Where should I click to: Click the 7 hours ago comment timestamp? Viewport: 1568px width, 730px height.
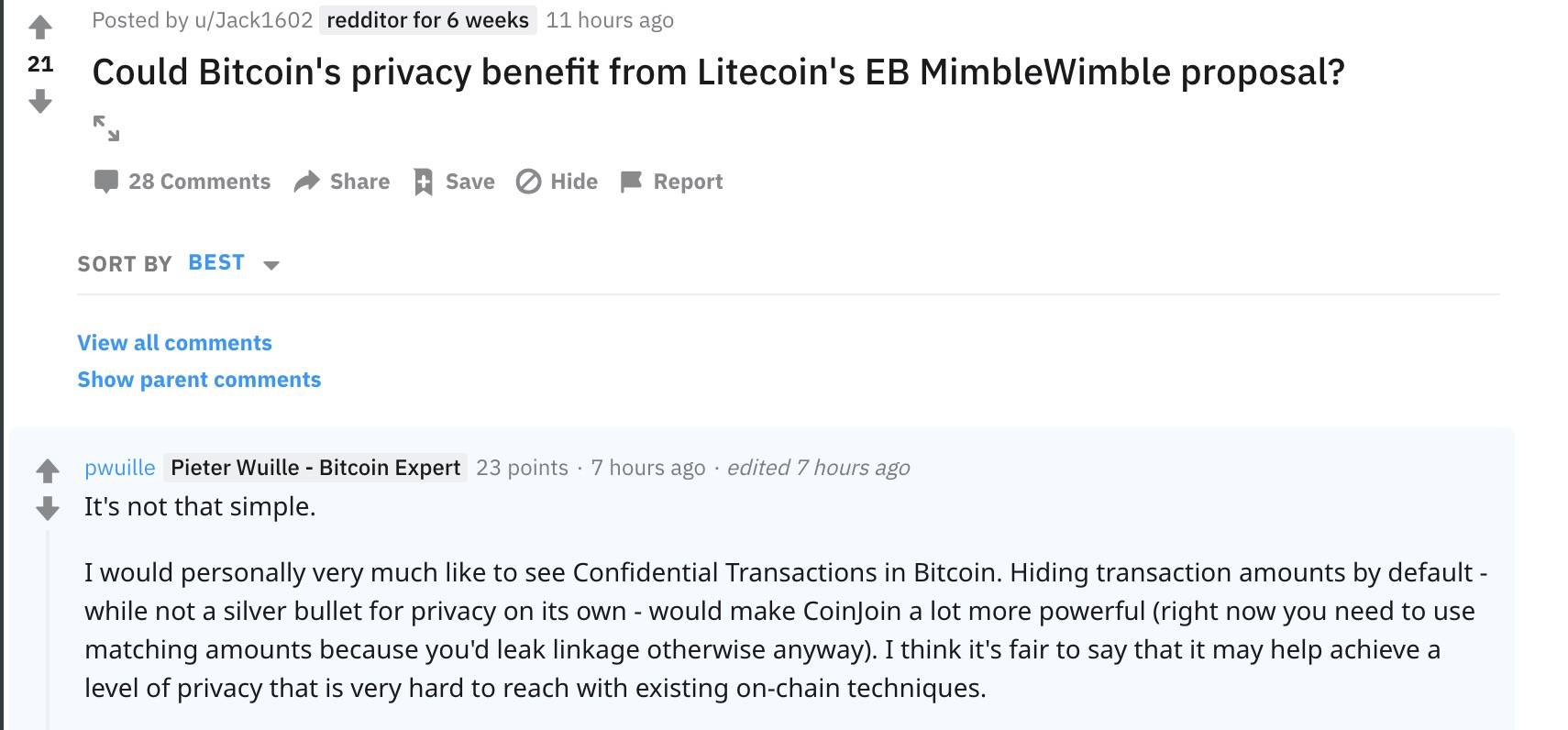tap(648, 468)
